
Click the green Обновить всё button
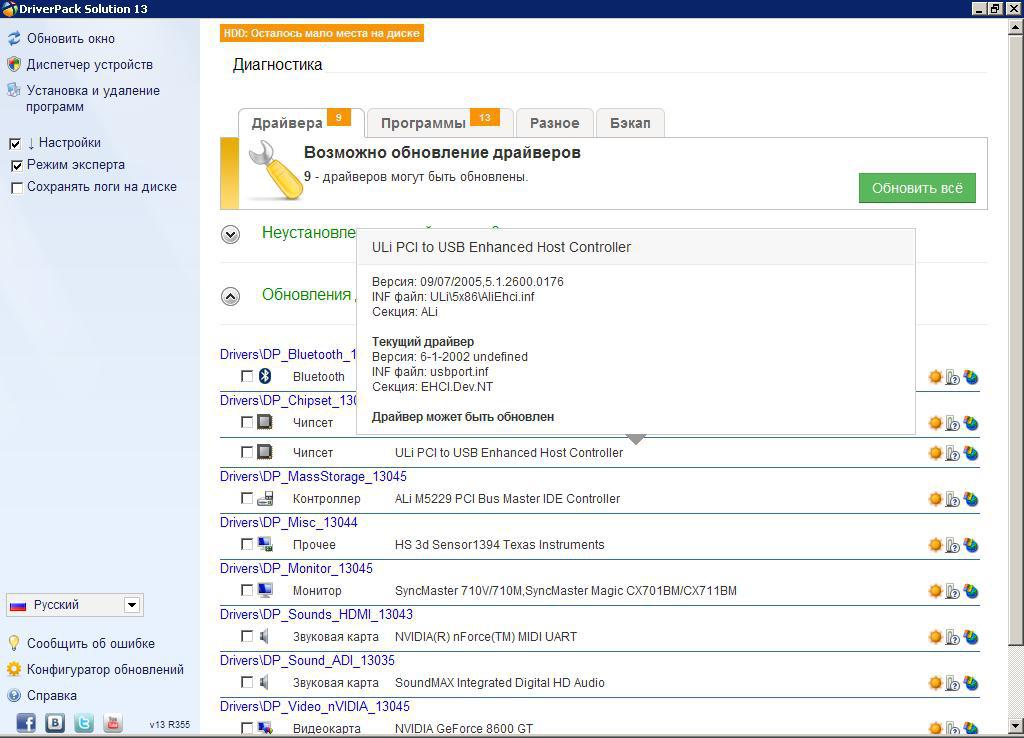pos(917,188)
